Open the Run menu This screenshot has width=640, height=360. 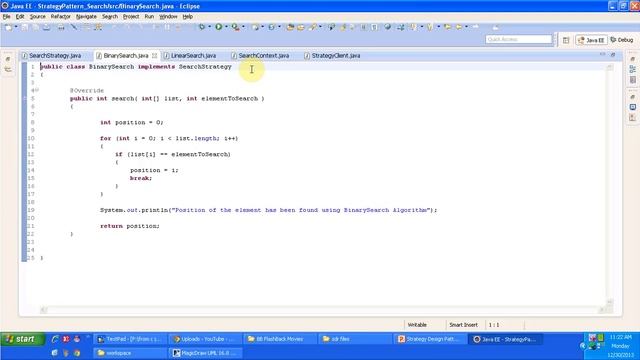(x=149, y=17)
